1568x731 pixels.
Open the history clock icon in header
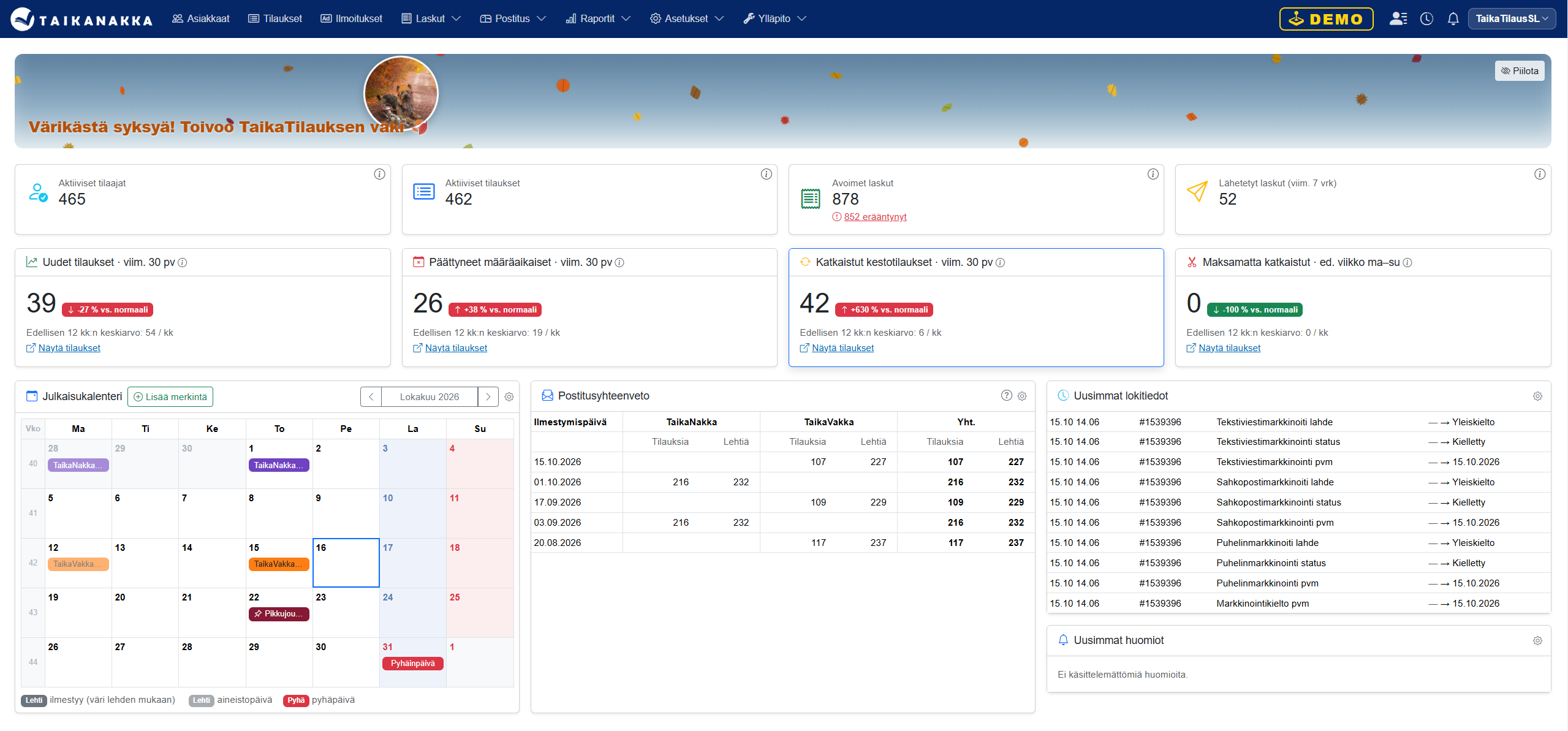click(x=1427, y=18)
